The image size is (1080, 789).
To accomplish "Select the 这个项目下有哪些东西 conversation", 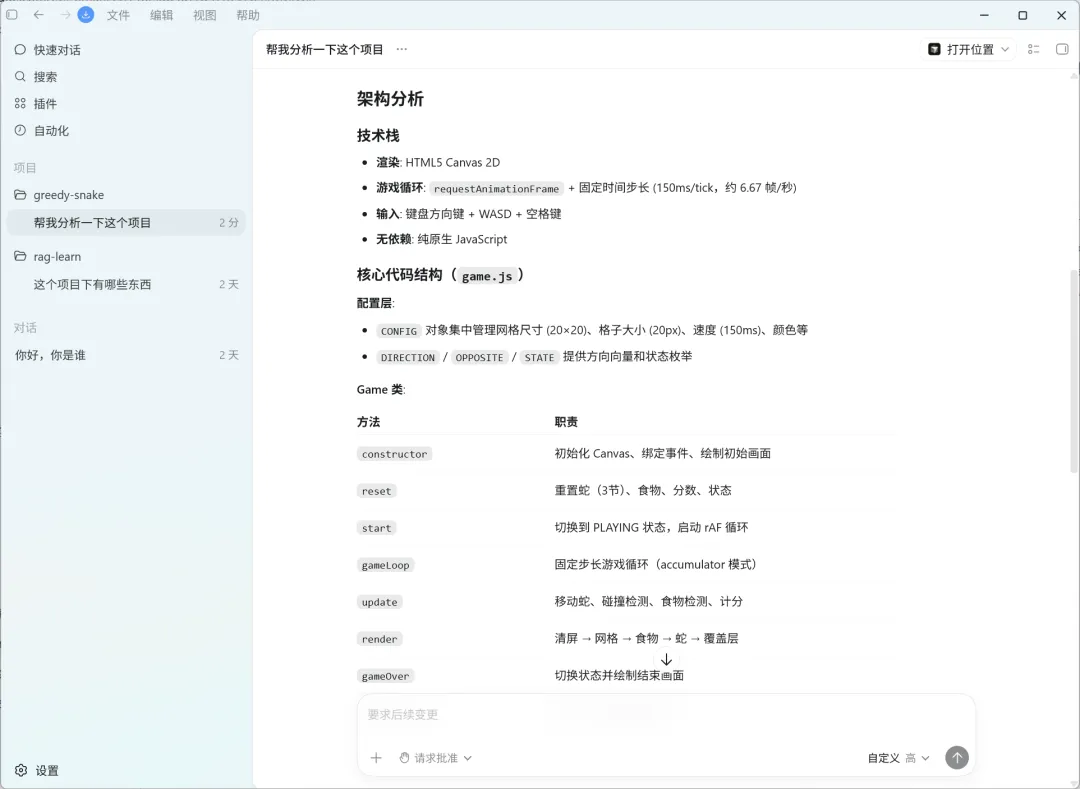I will pyautogui.click(x=126, y=284).
